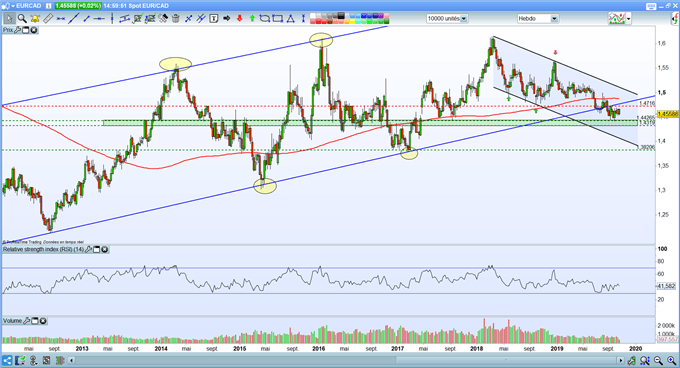
Task: Open Prix panel wrench settings
Action: coord(17,30)
